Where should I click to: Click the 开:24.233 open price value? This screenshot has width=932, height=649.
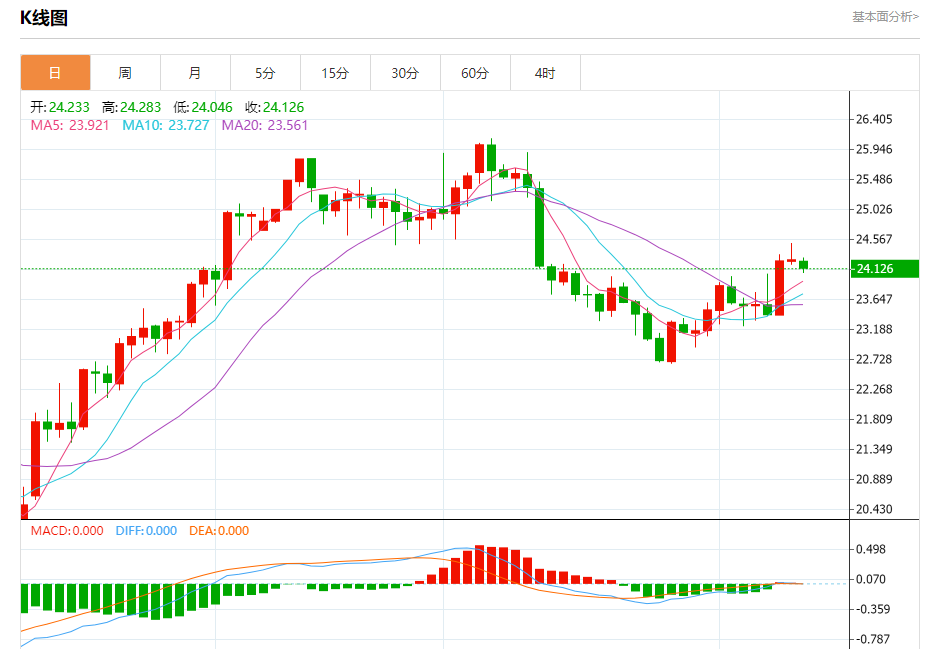coord(60,107)
